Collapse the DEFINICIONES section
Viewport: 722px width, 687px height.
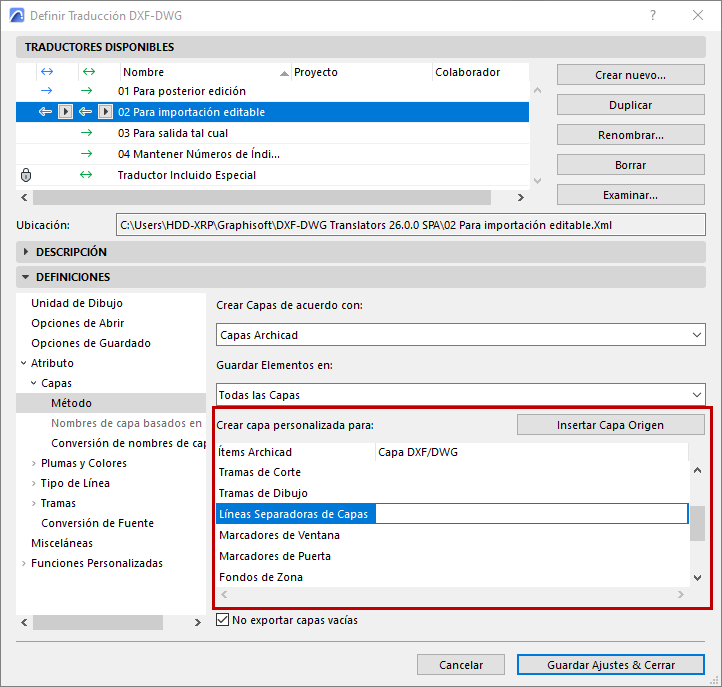[26, 277]
